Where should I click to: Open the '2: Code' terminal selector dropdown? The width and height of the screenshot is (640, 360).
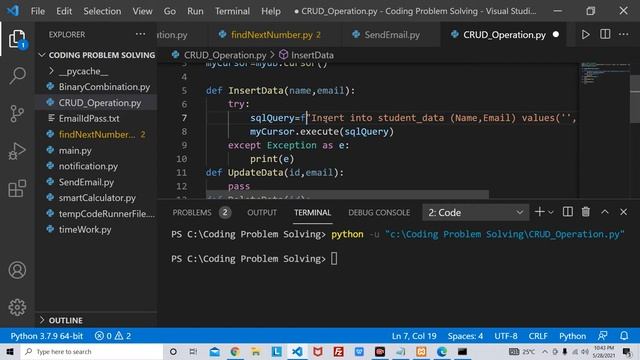(476, 212)
